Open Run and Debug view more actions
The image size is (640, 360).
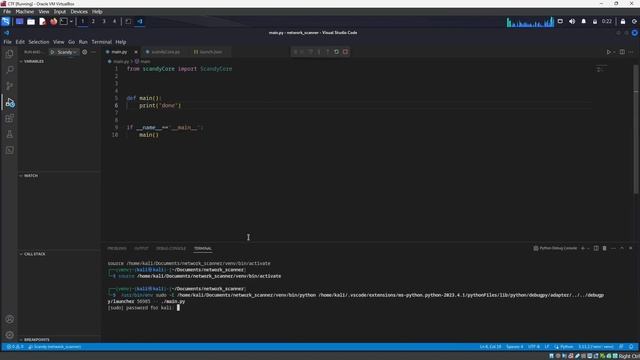93,52
